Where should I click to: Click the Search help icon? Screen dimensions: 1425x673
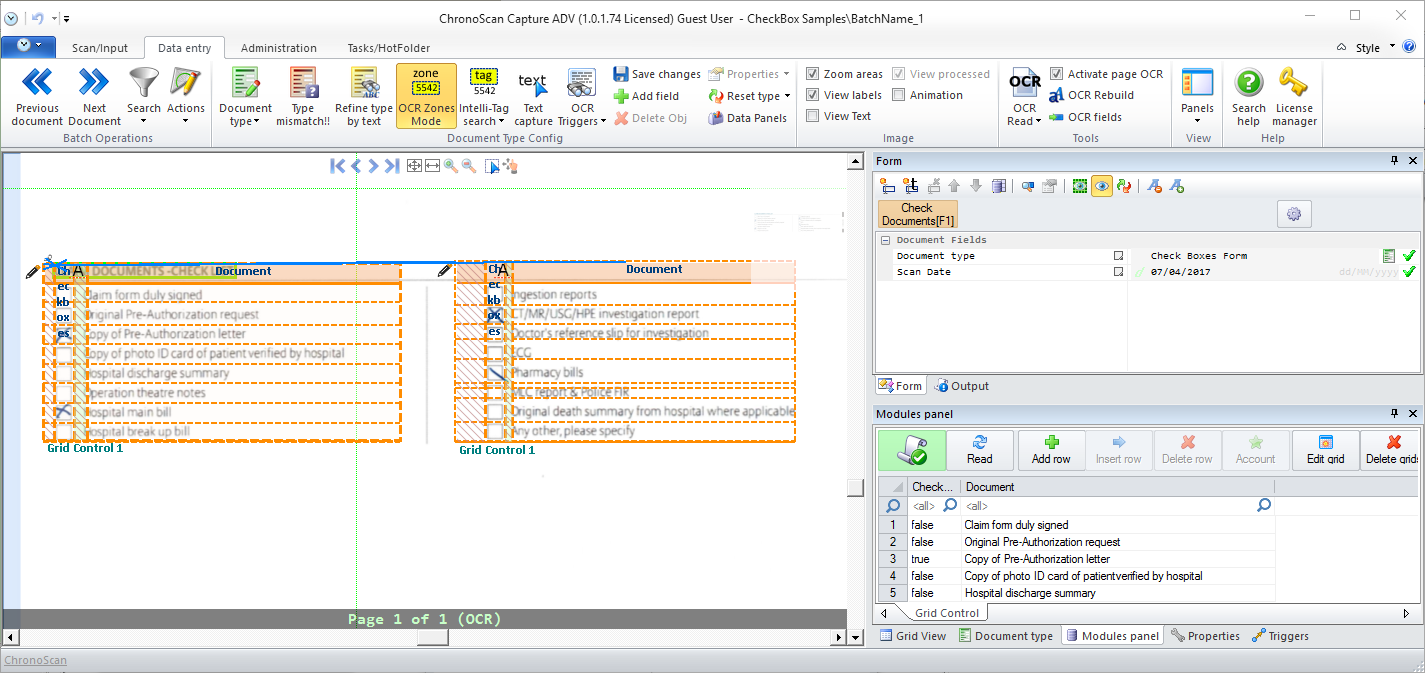pos(1248,84)
